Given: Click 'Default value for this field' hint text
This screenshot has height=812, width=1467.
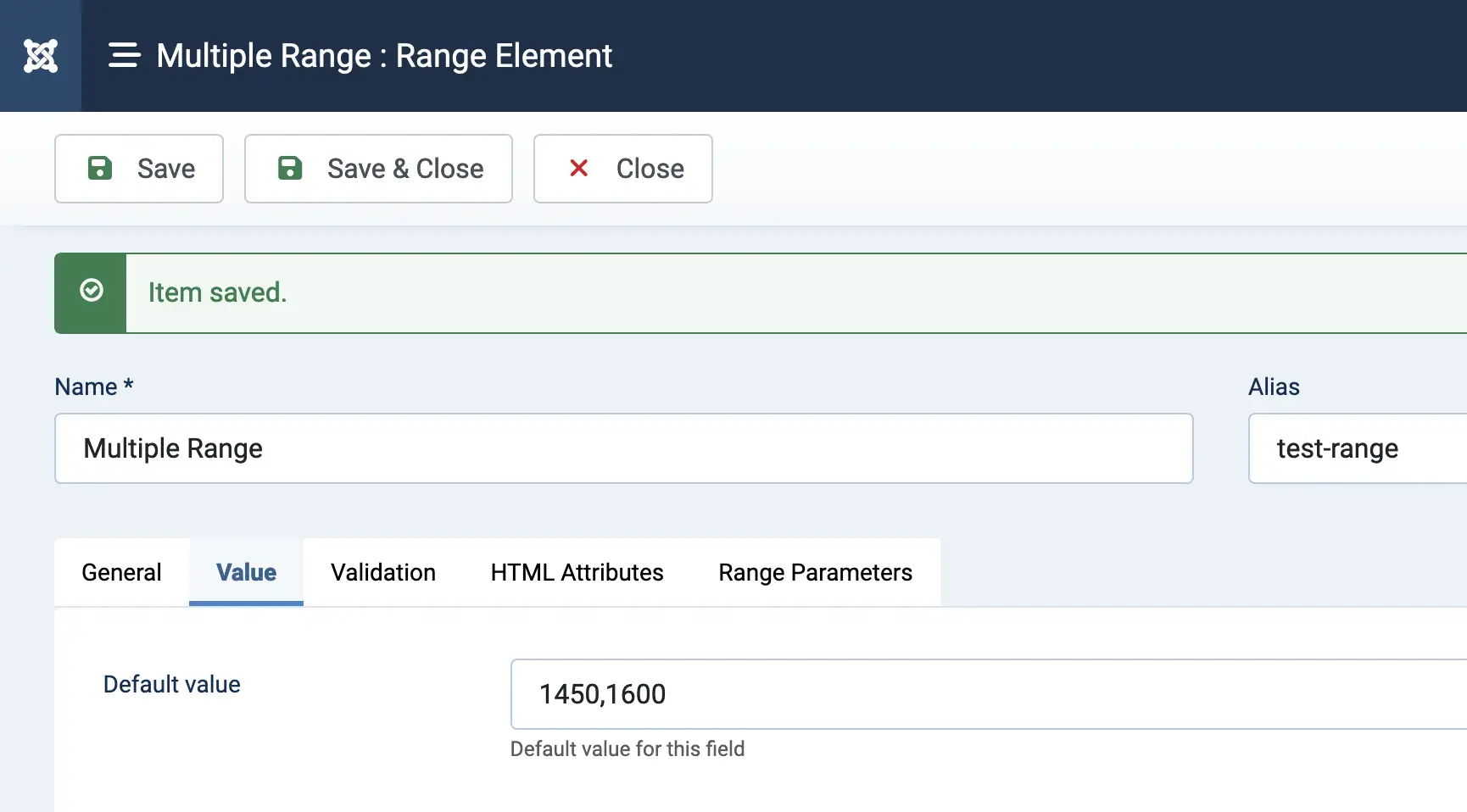Looking at the screenshot, I should pos(628,748).
